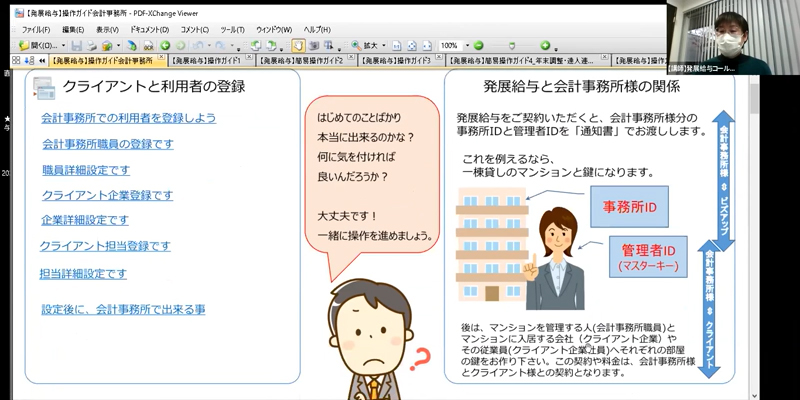Open the 表示(V) menu
Image resolution: width=800 pixels, height=400 pixels.
coord(107,30)
